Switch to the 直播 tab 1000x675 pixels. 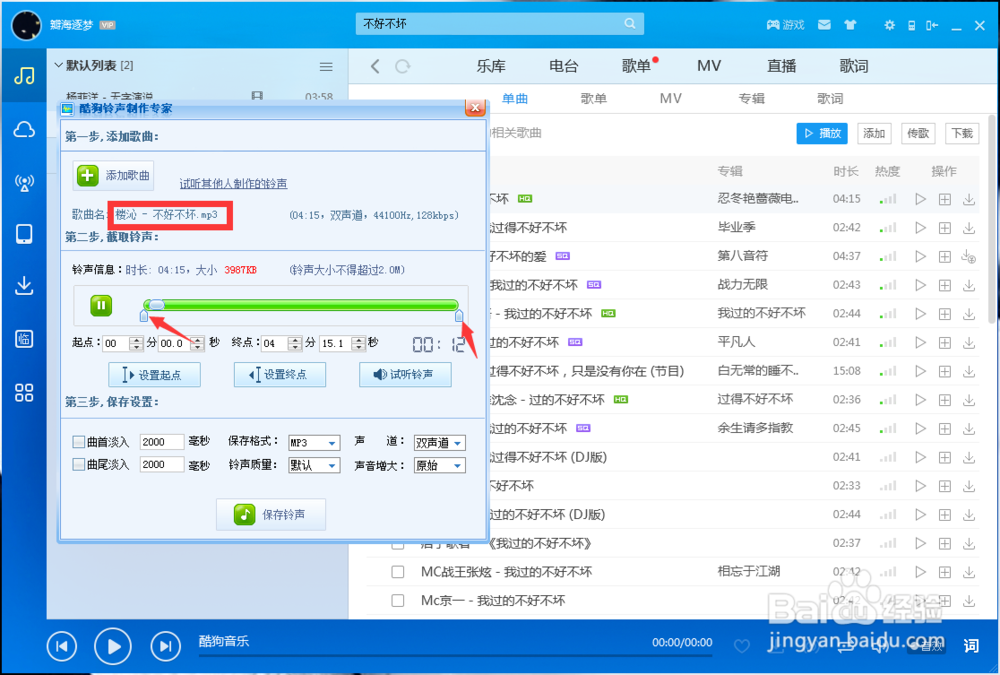click(x=781, y=66)
